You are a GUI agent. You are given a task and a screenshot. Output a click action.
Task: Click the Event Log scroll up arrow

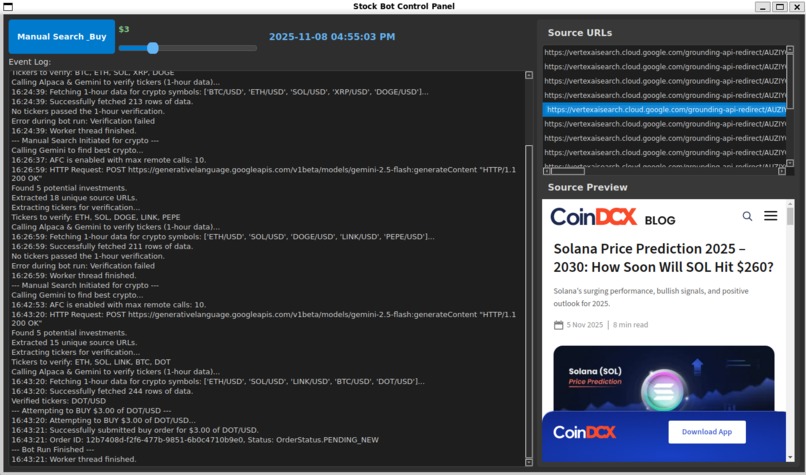(529, 75)
